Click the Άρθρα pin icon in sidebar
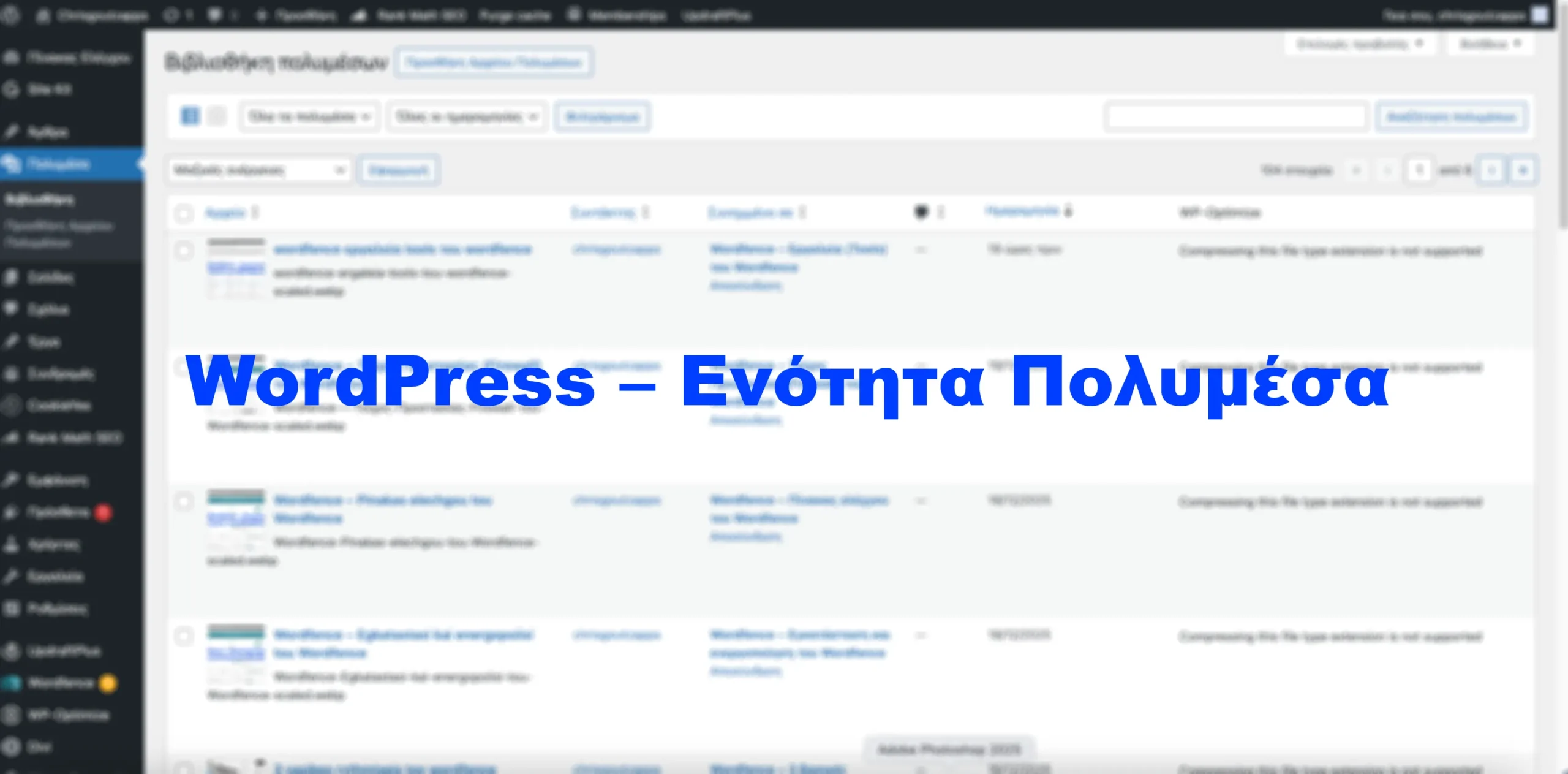Viewport: 1568px width, 774px height. point(12,132)
